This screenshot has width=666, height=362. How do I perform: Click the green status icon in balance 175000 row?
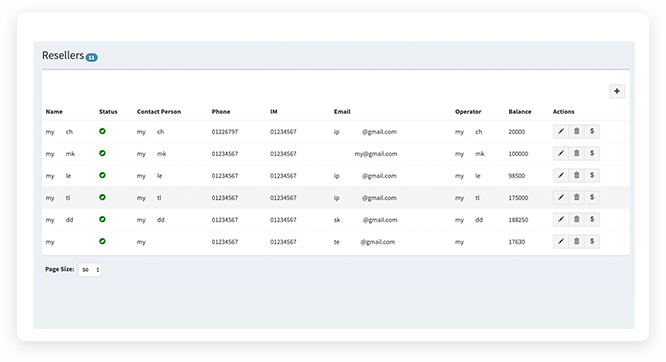pyautogui.click(x=102, y=197)
